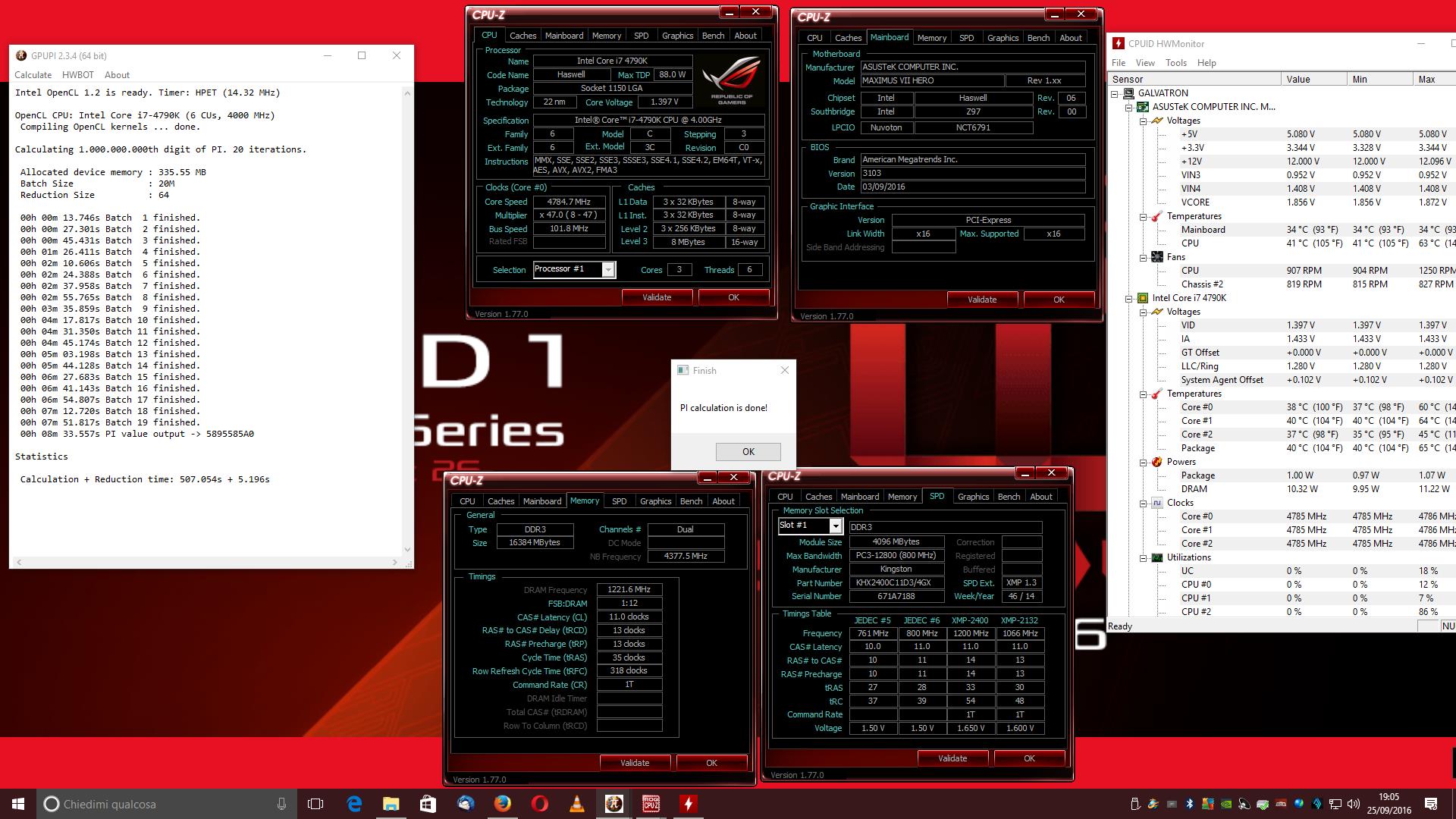The image size is (1456, 819).
Task: Click the GPUPI horizontal scrollbar right arrow
Action: pos(394,562)
